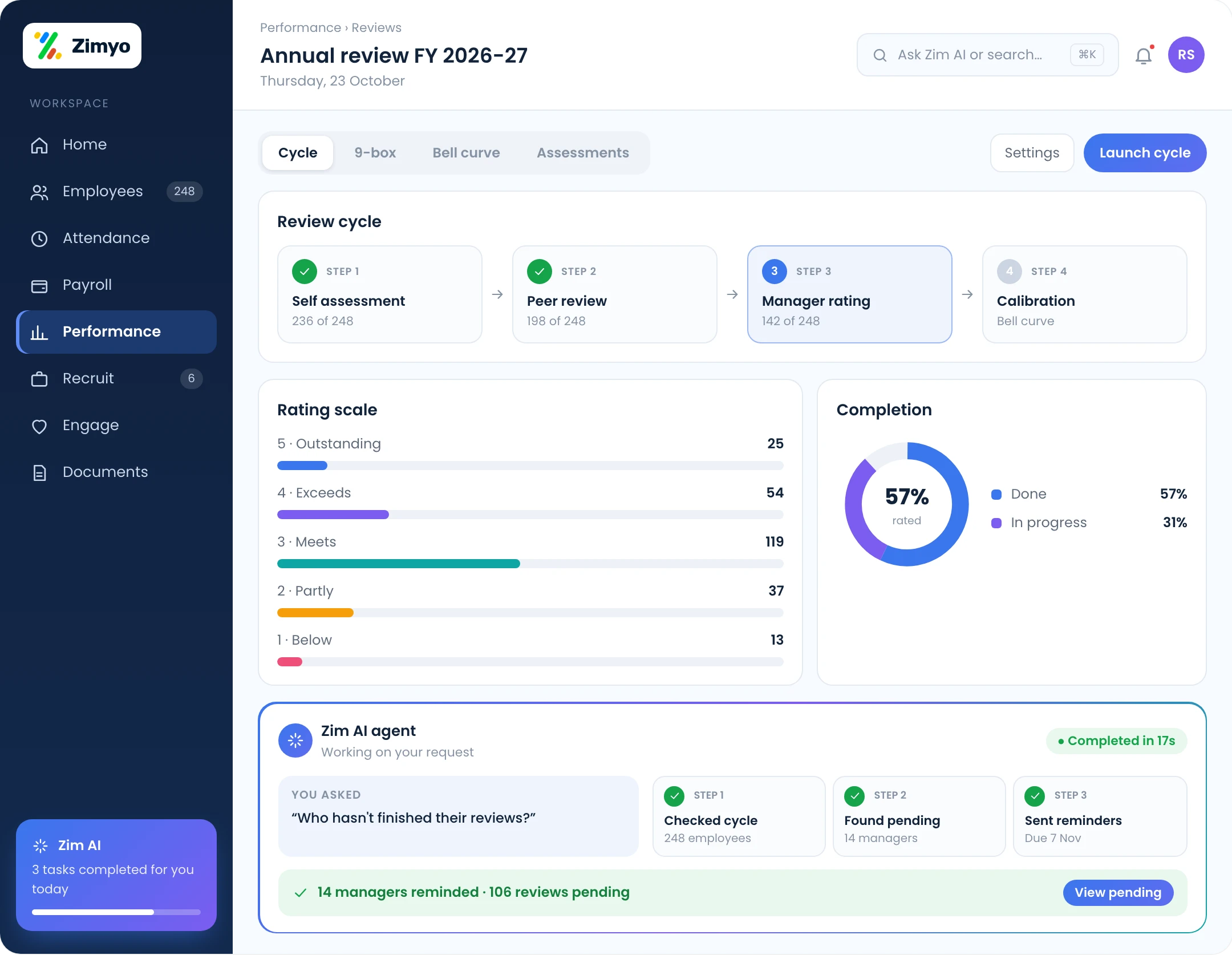This screenshot has height=955, width=1232.
Task: Click the Manager rating step 3 badge
Action: 775,272
